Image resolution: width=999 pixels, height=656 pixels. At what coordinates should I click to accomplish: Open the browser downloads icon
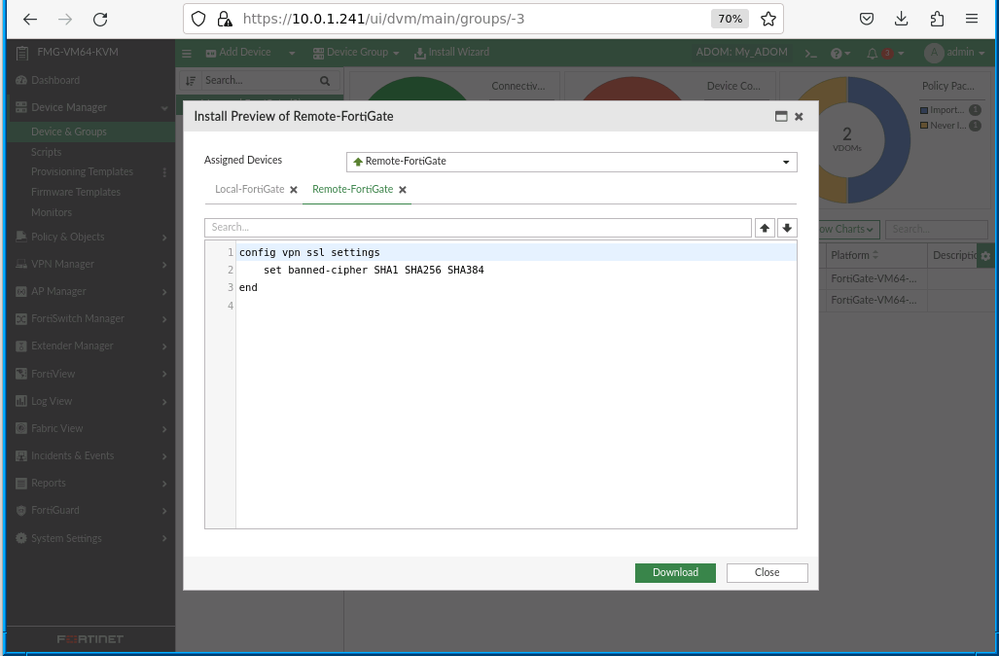pos(902,19)
